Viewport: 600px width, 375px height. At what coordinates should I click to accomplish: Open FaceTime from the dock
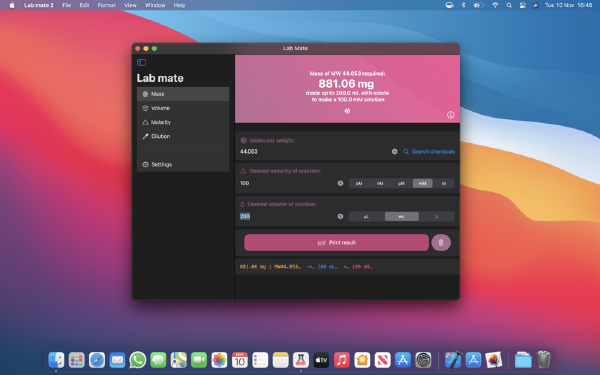199,360
